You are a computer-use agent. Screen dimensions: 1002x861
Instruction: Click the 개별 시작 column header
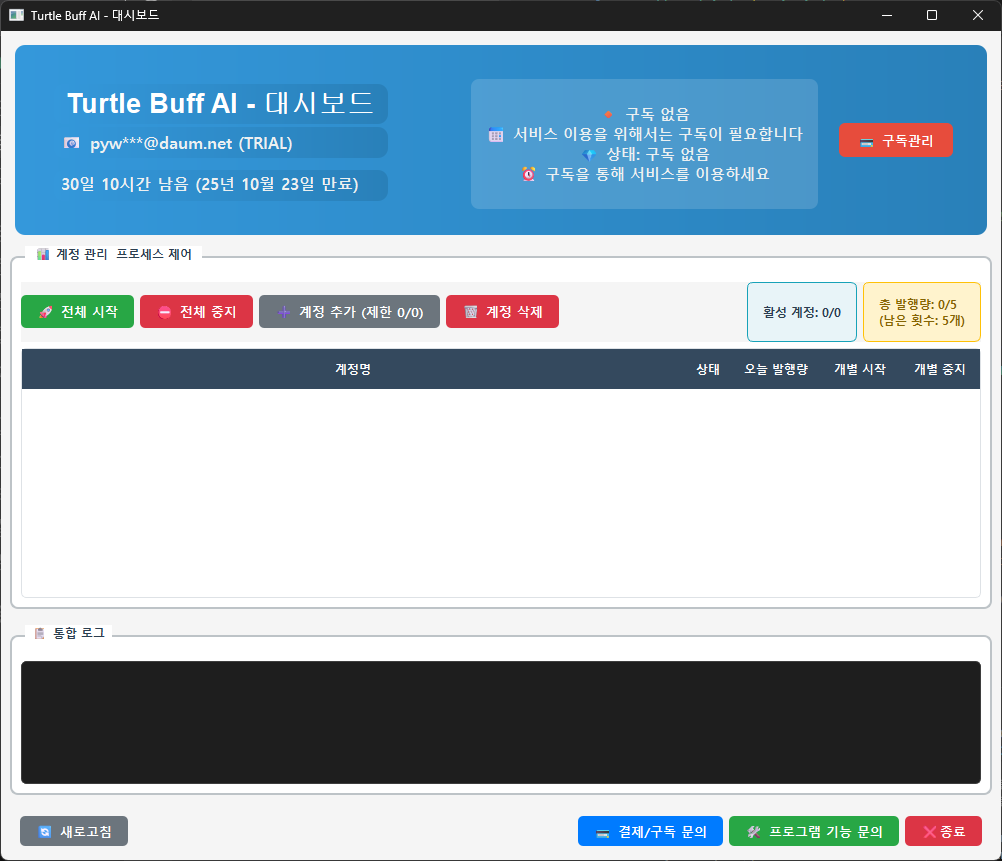coord(859,369)
